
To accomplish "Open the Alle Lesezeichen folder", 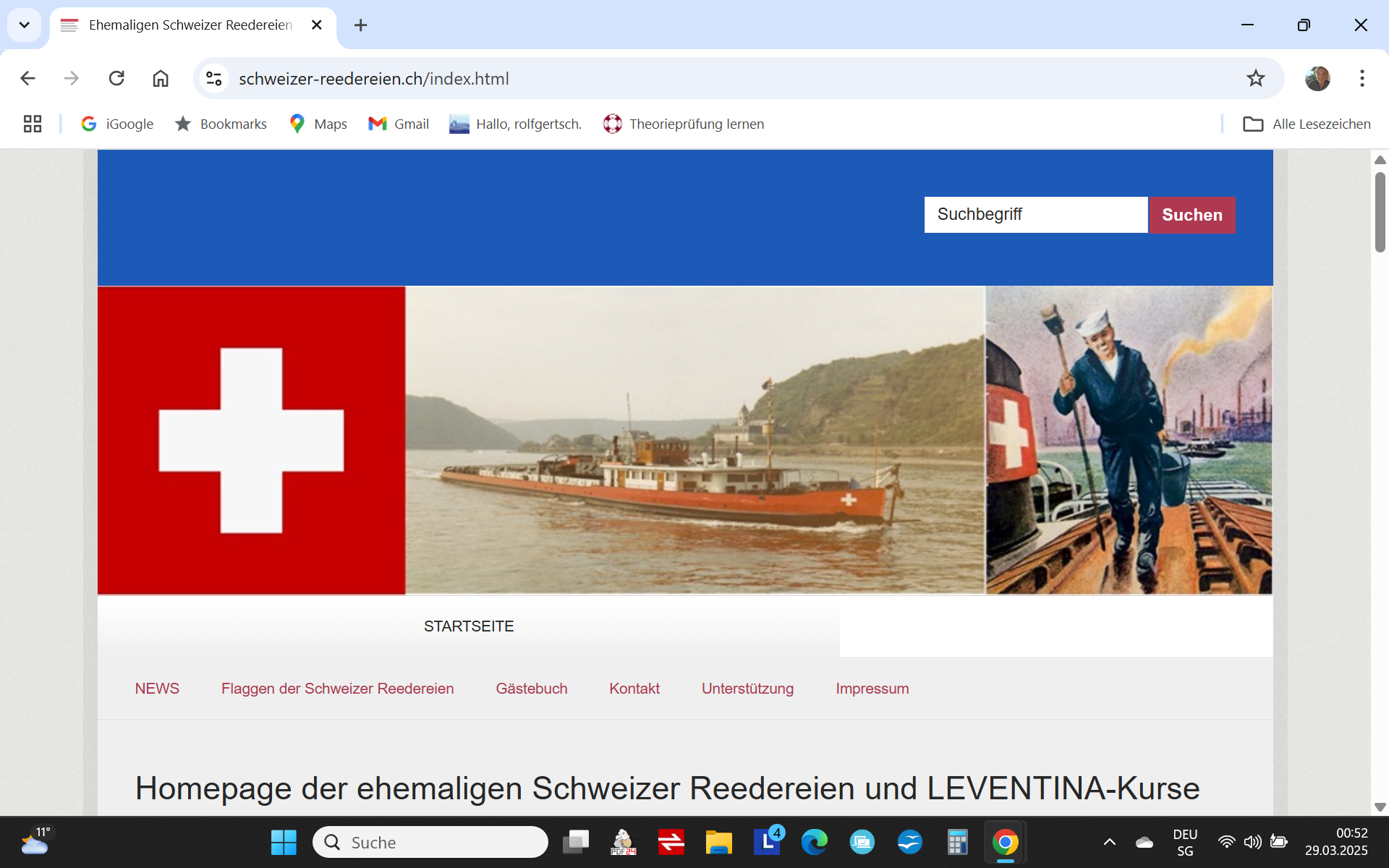I will [1307, 124].
